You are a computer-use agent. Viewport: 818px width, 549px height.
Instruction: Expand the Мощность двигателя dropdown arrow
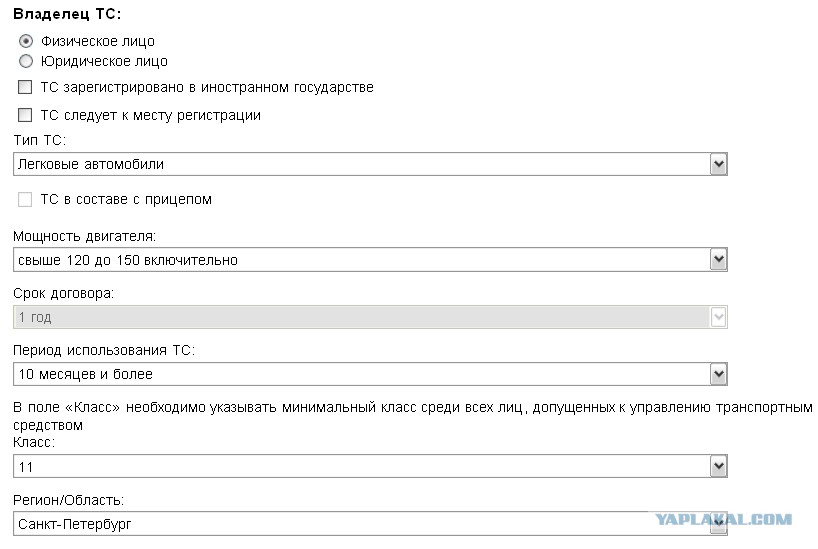pos(718,259)
